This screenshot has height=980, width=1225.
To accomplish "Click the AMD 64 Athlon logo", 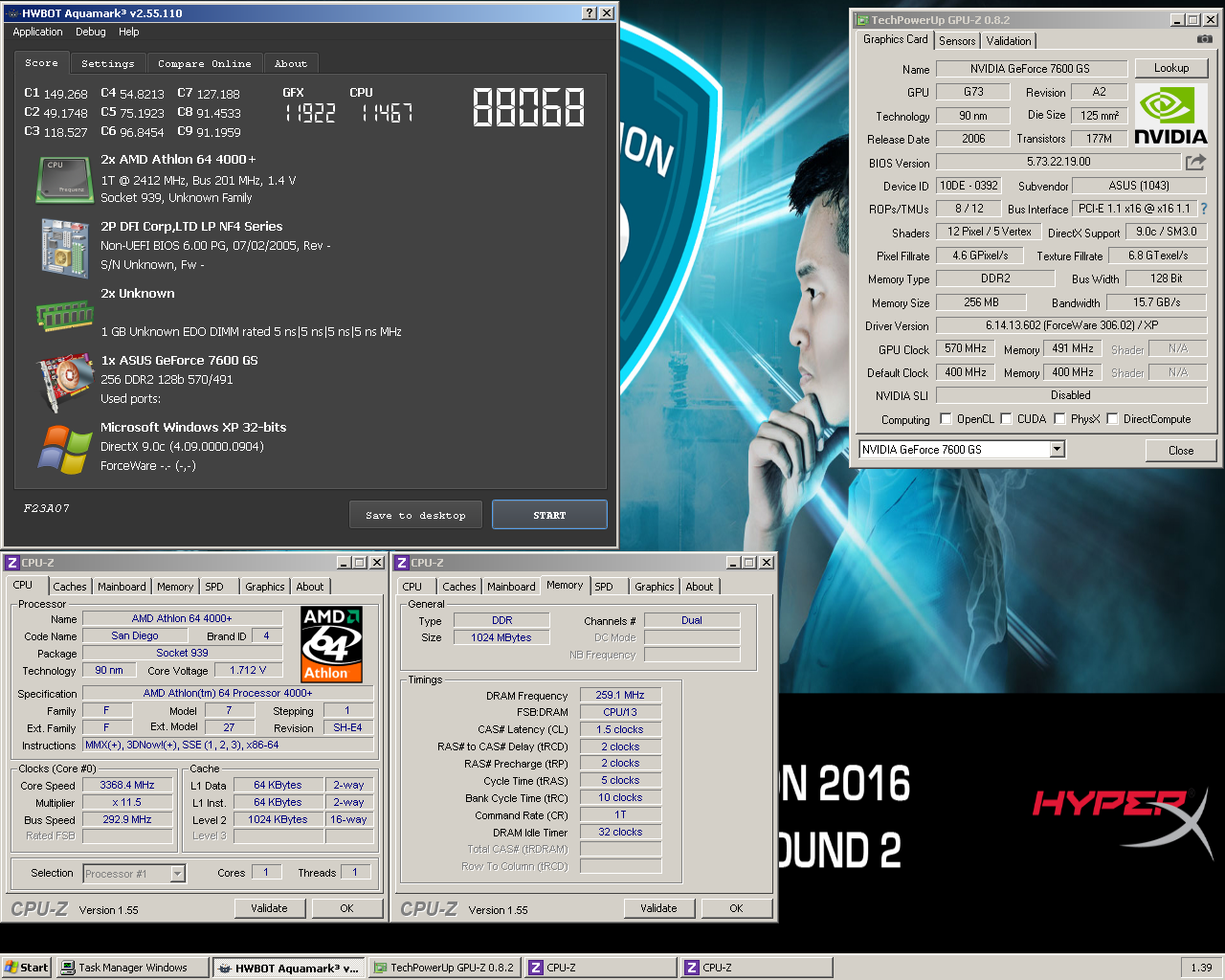I will point(331,644).
